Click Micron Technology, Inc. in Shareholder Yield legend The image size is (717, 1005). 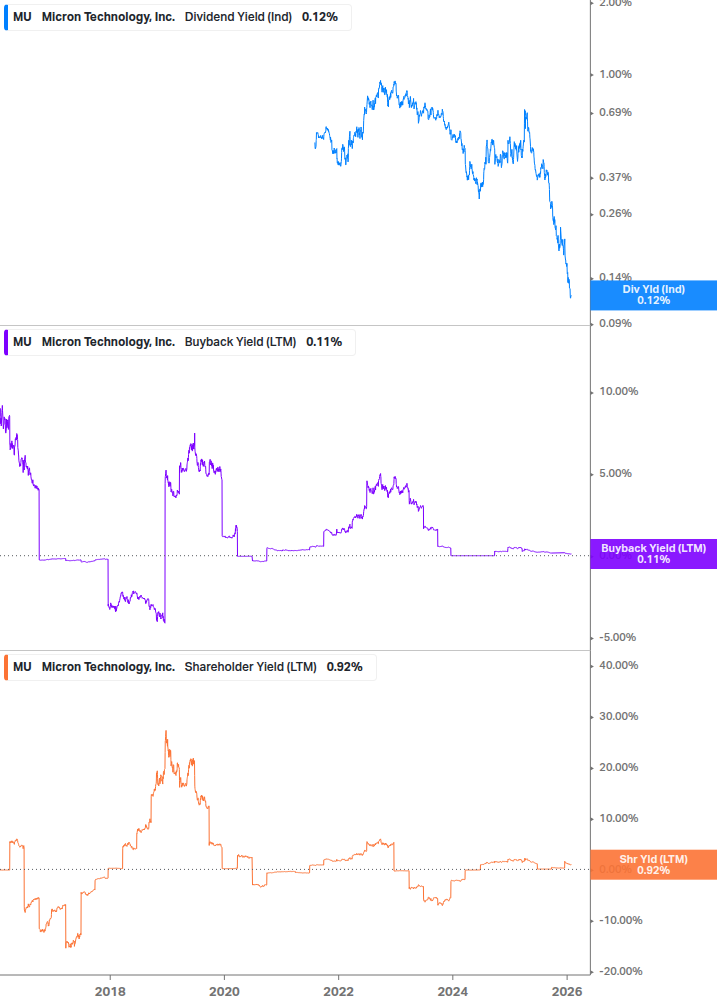108,667
